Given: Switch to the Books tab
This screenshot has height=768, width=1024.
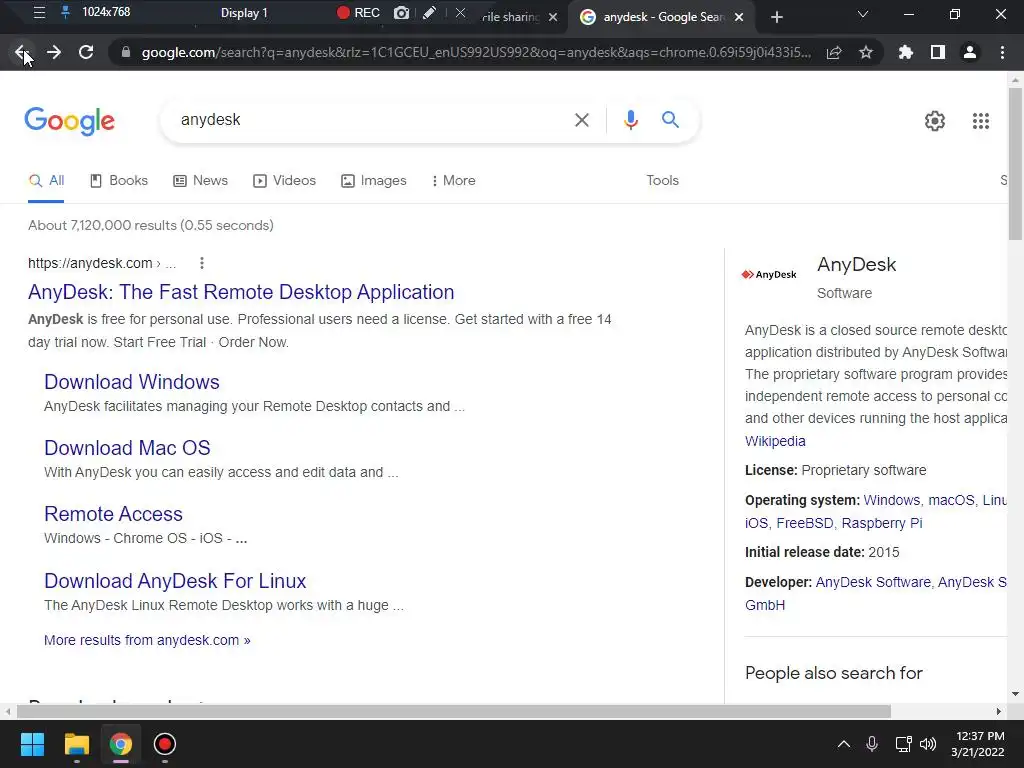Looking at the screenshot, I should [x=119, y=181].
